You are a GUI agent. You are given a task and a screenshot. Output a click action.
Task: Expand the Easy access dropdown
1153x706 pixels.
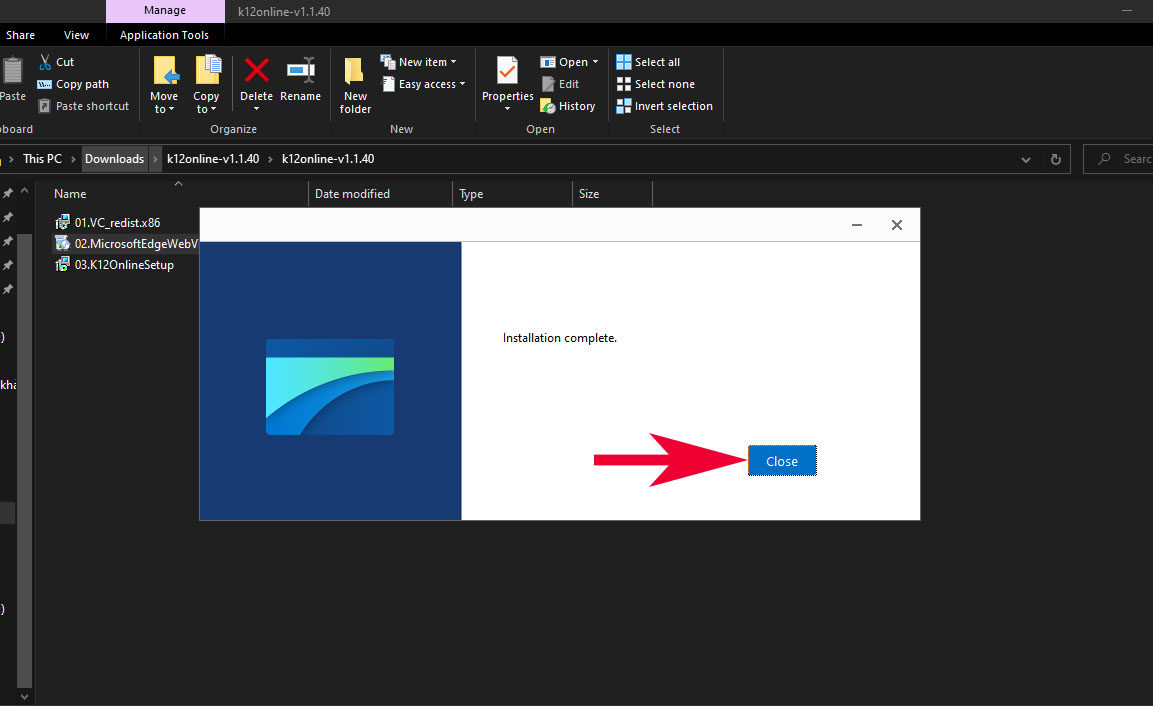424,84
